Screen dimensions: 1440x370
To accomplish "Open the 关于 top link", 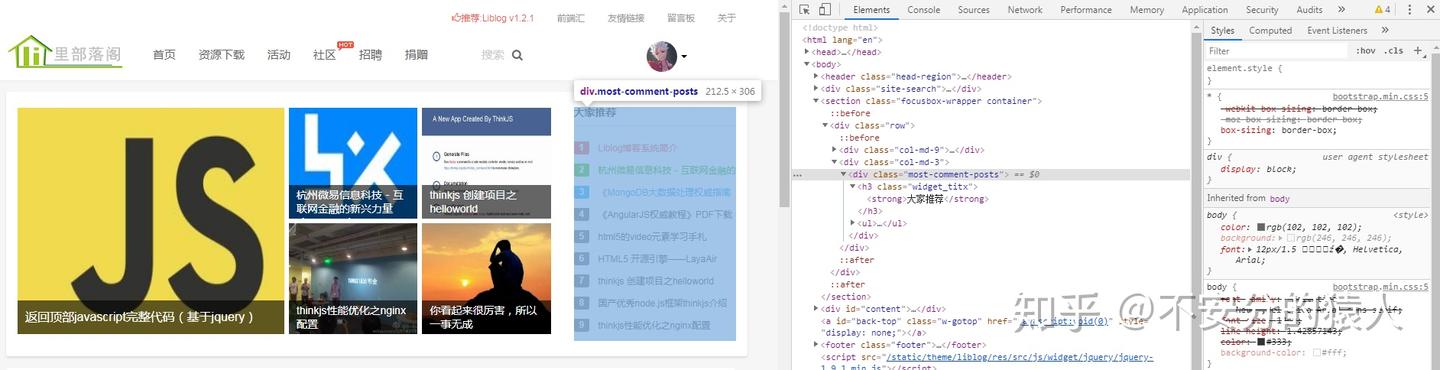I will pyautogui.click(x=727, y=18).
